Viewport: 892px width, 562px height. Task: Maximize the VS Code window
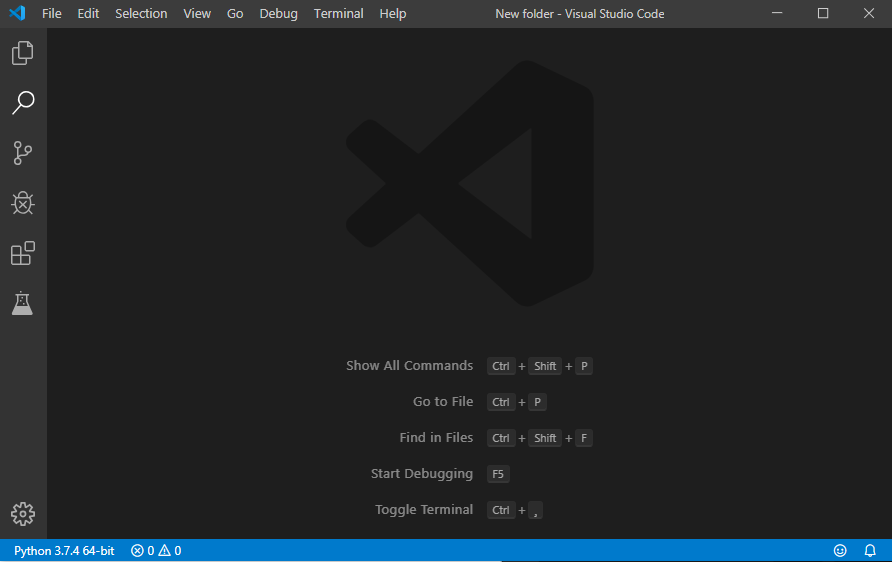(823, 13)
